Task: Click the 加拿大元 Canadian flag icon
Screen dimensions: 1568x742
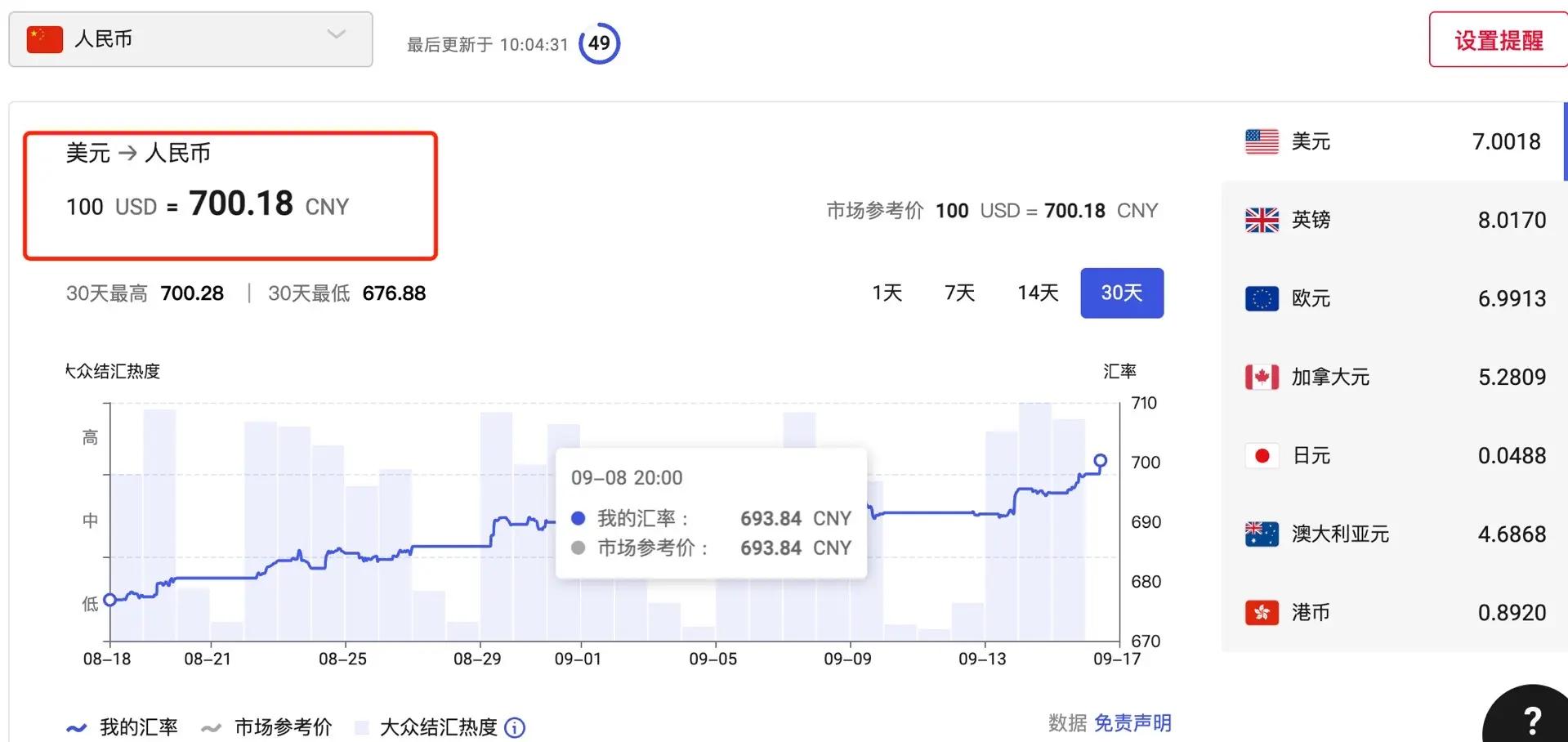Action: coord(1261,377)
